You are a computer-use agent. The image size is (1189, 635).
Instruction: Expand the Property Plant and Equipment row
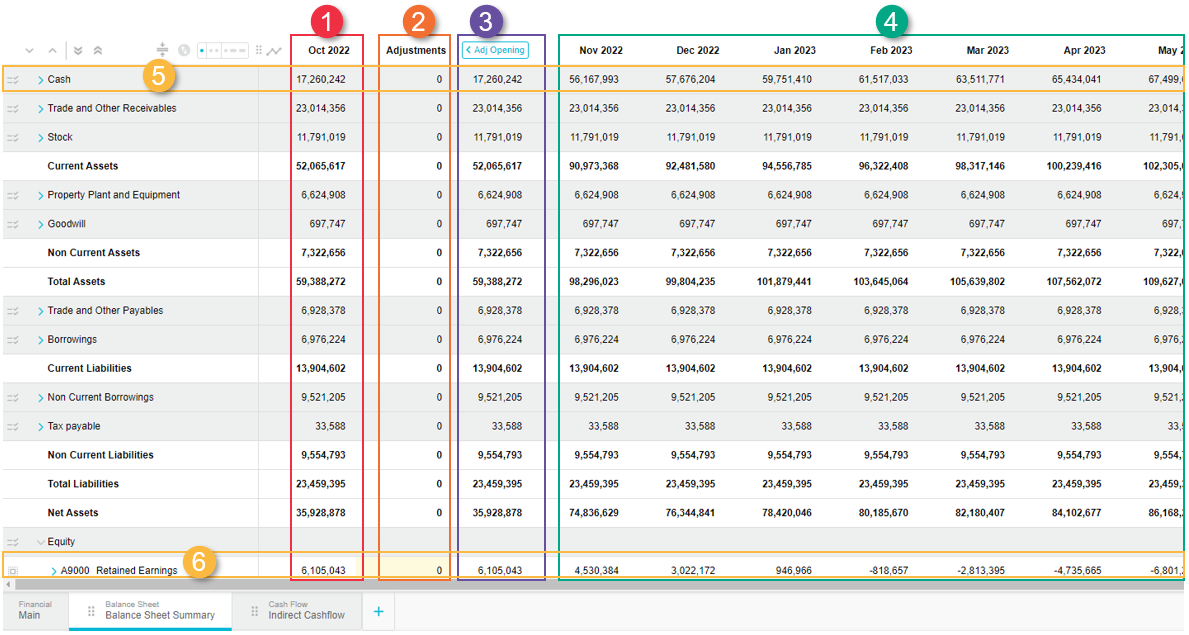click(41, 196)
